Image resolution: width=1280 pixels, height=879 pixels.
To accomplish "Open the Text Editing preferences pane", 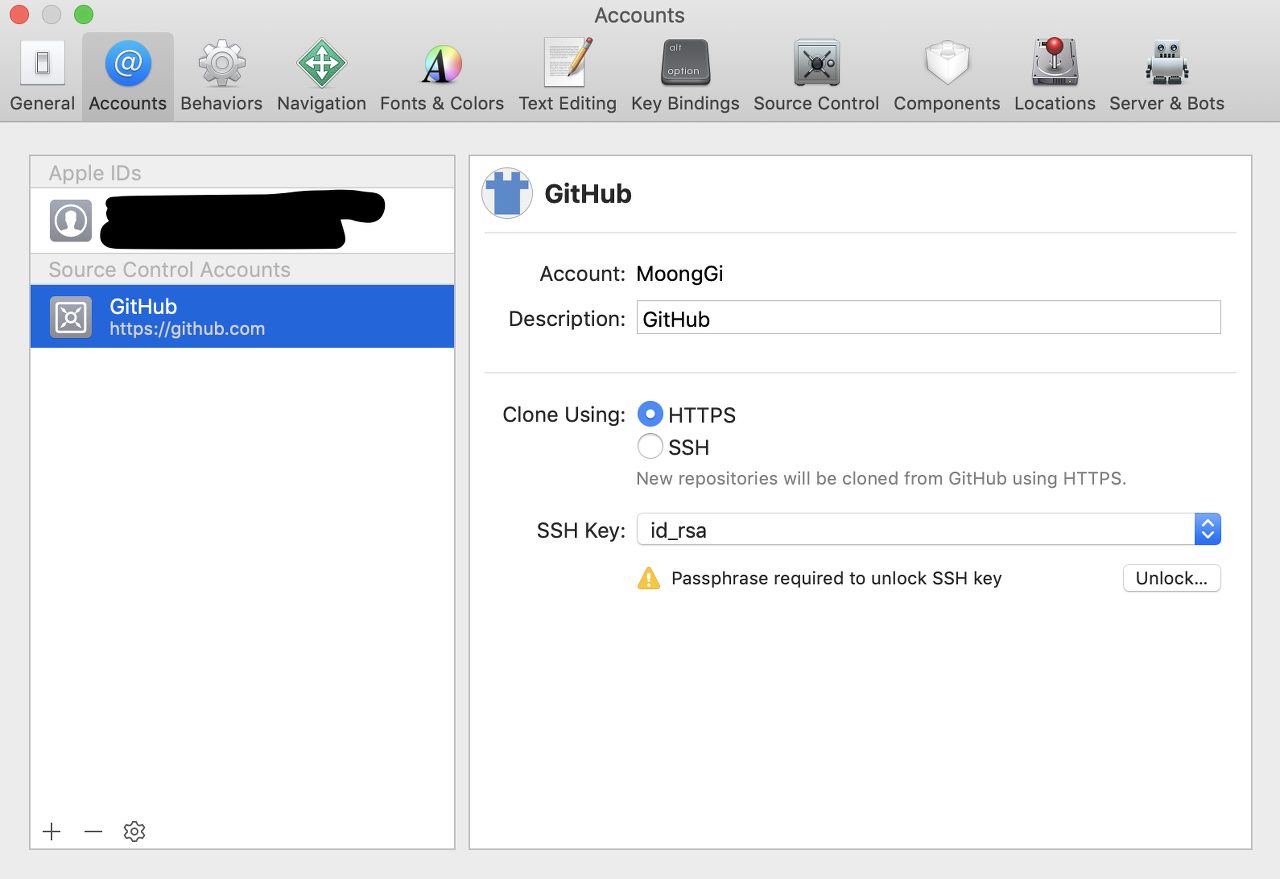I will point(567,77).
